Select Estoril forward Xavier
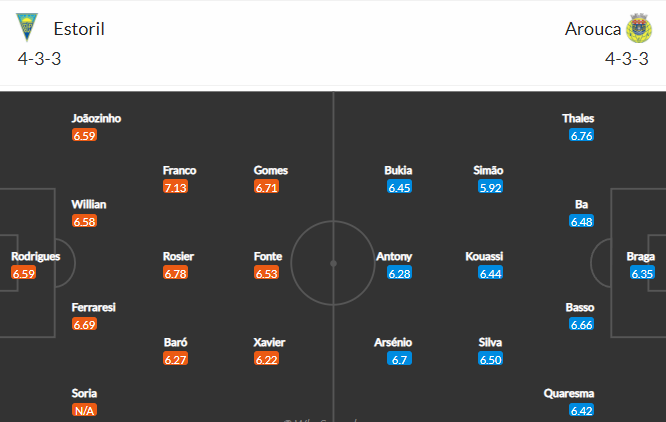Image resolution: width=666 pixels, height=422 pixels. coord(269,342)
